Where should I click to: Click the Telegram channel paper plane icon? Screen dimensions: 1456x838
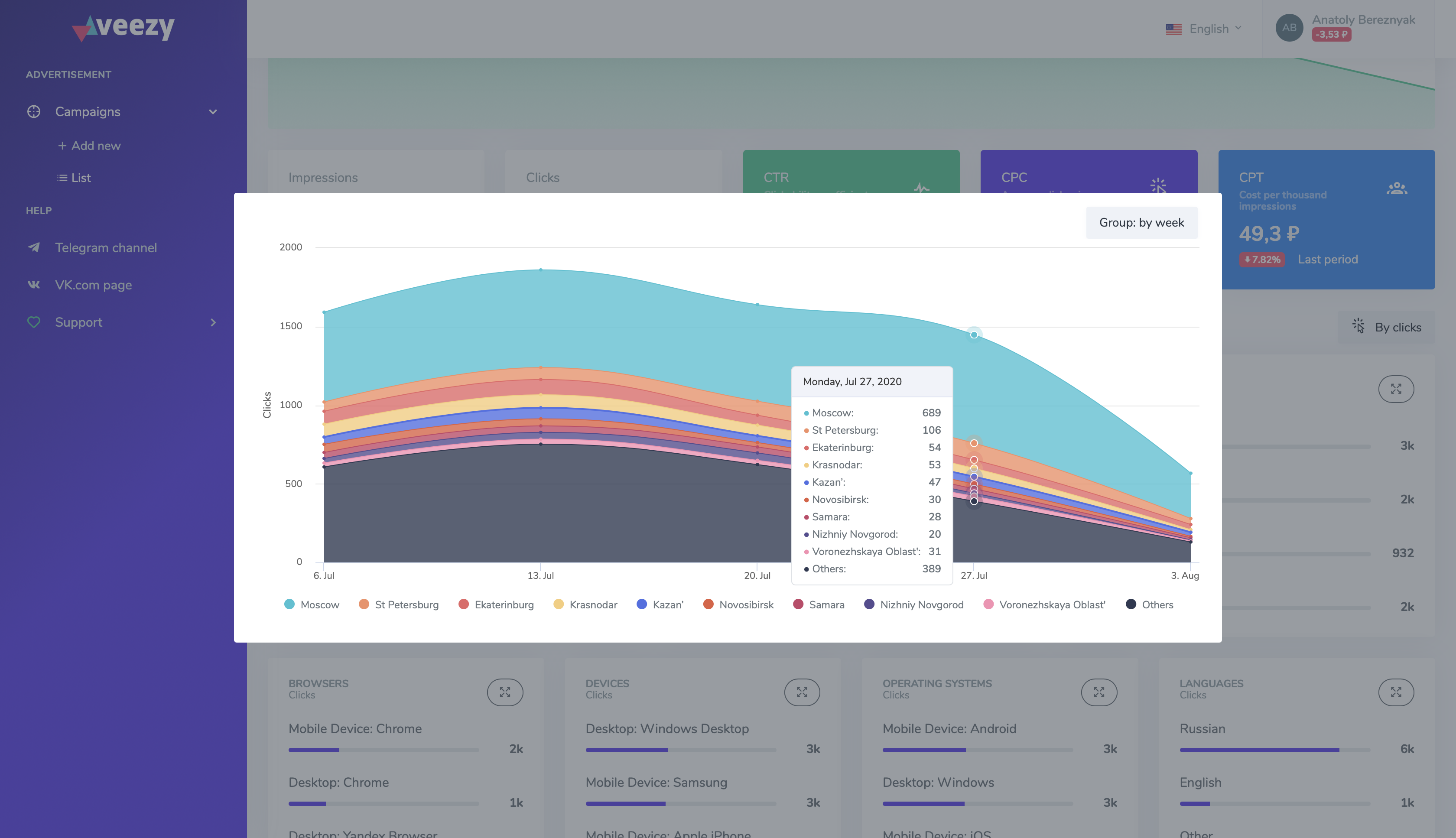(34, 247)
